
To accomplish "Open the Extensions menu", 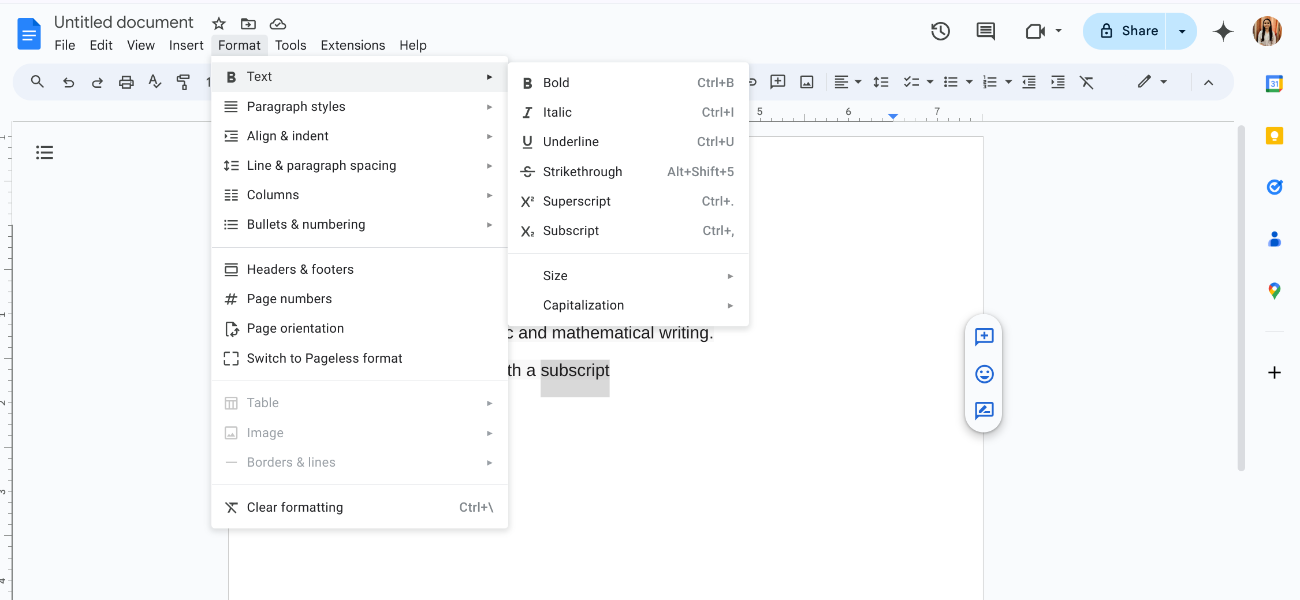I will pos(352,45).
